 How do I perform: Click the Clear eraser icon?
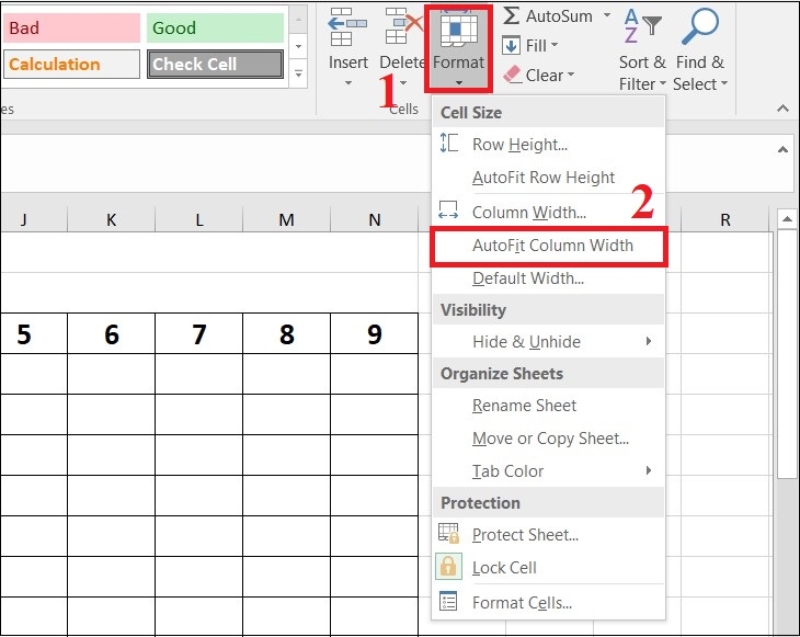[512, 75]
